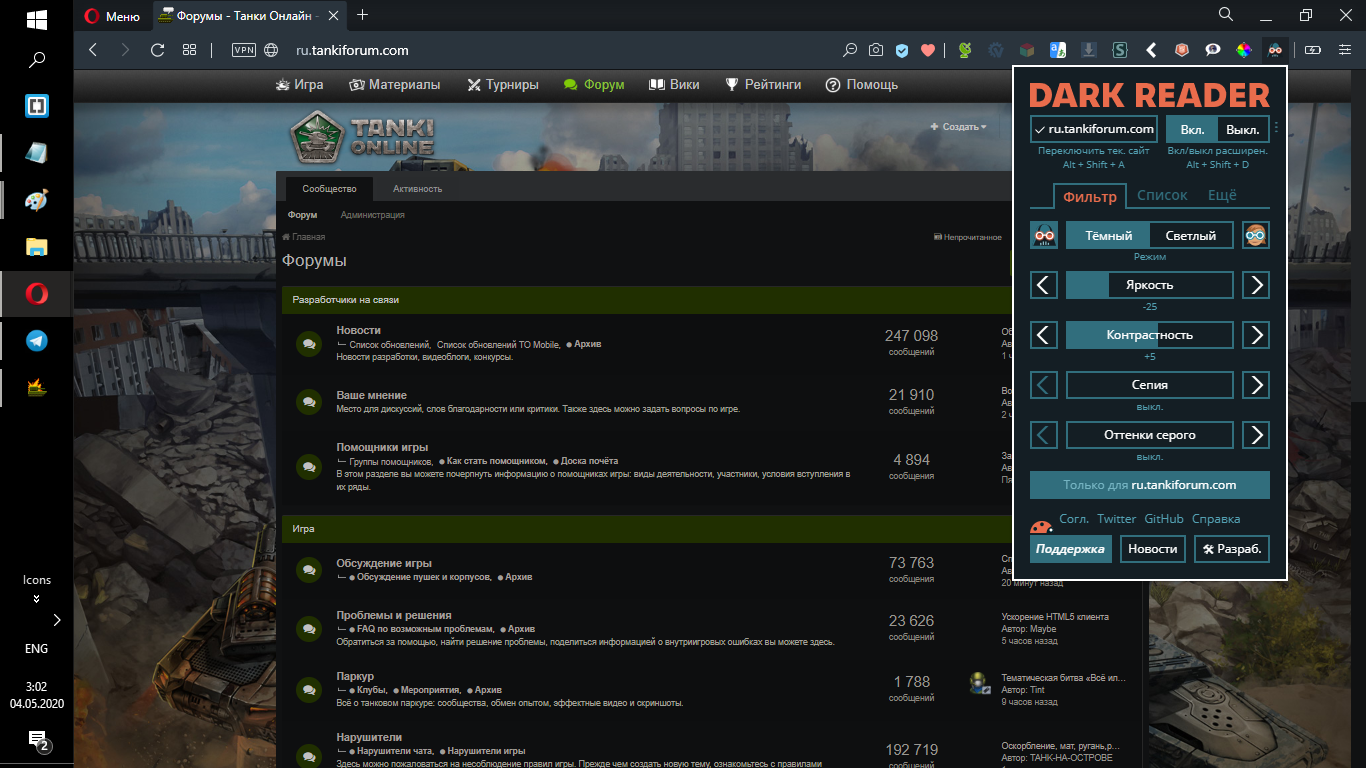Decrease Яркость with the left arrow

(x=1044, y=285)
